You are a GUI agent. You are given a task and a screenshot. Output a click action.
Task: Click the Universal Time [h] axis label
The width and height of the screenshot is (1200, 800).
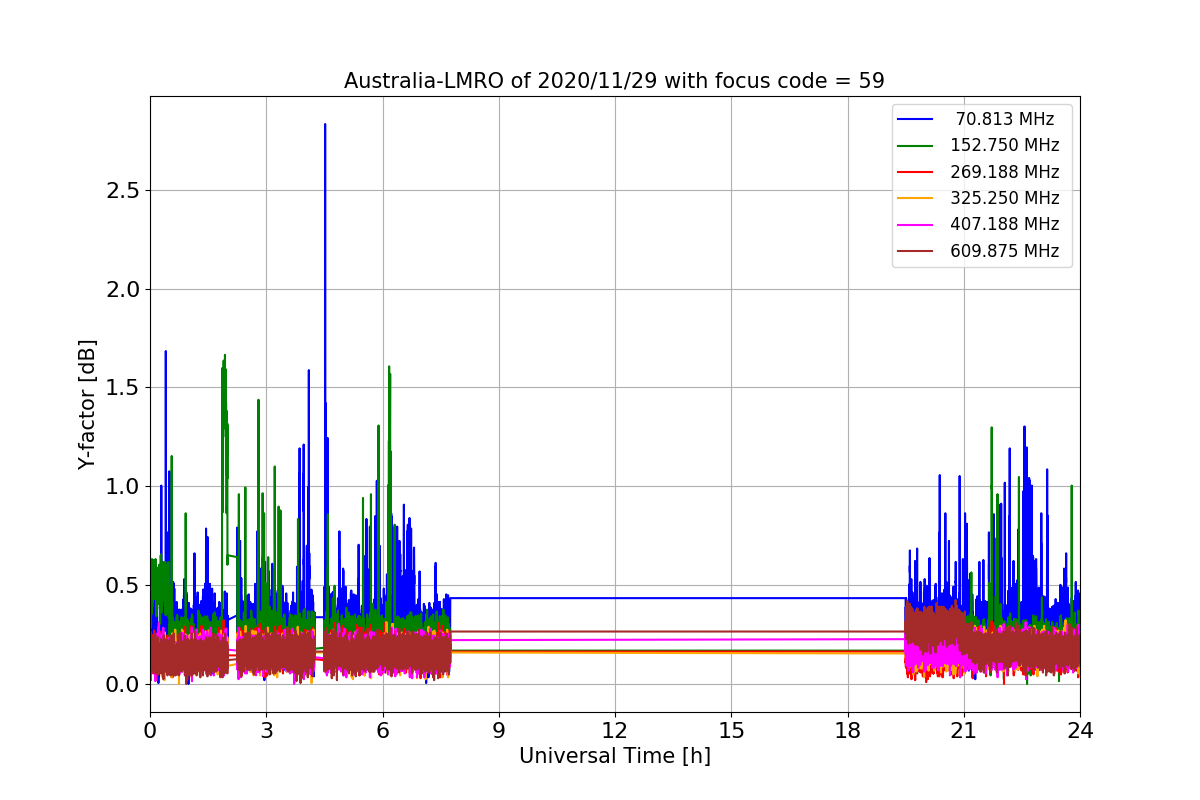pos(614,757)
